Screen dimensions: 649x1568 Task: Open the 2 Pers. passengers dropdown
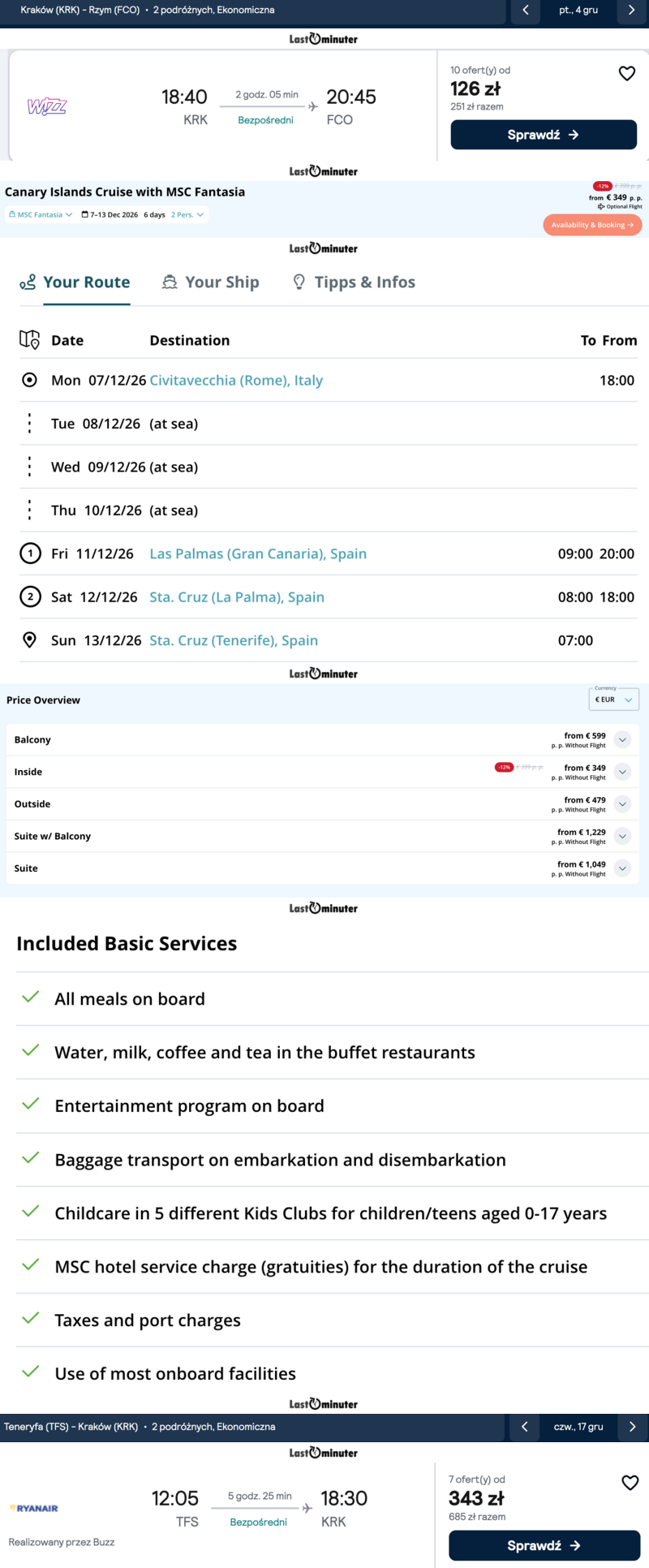click(186, 215)
